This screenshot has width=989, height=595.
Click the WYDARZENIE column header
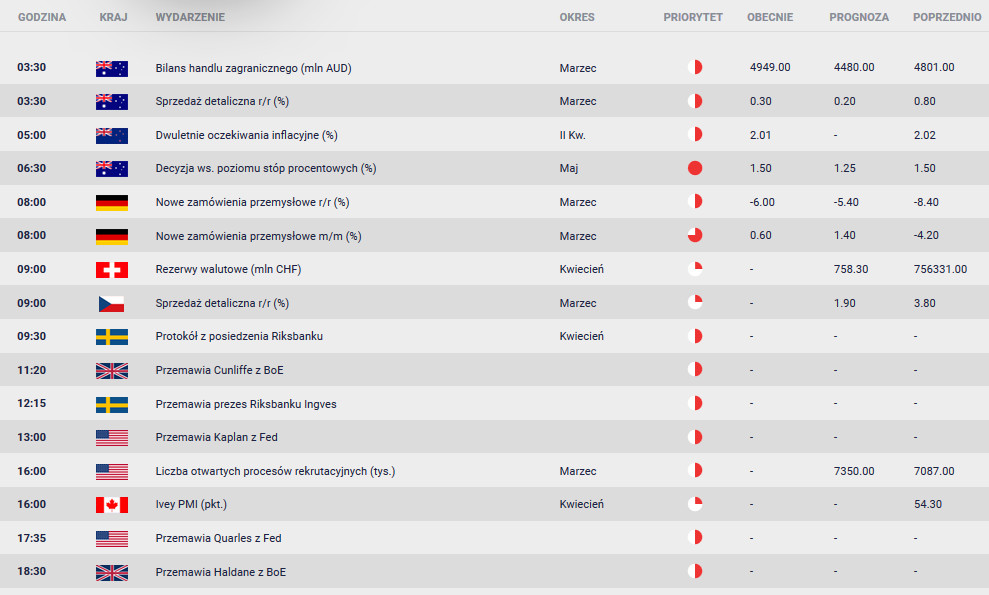tap(190, 18)
